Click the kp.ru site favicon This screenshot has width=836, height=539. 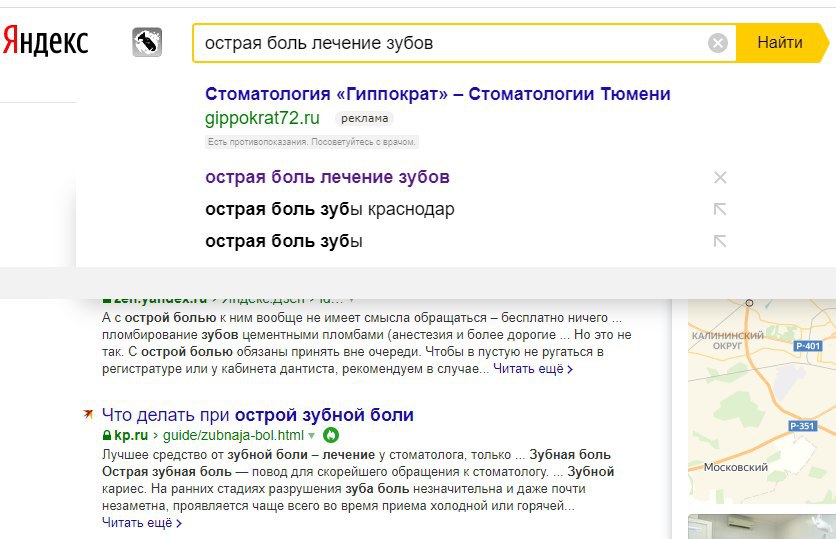pos(88,414)
